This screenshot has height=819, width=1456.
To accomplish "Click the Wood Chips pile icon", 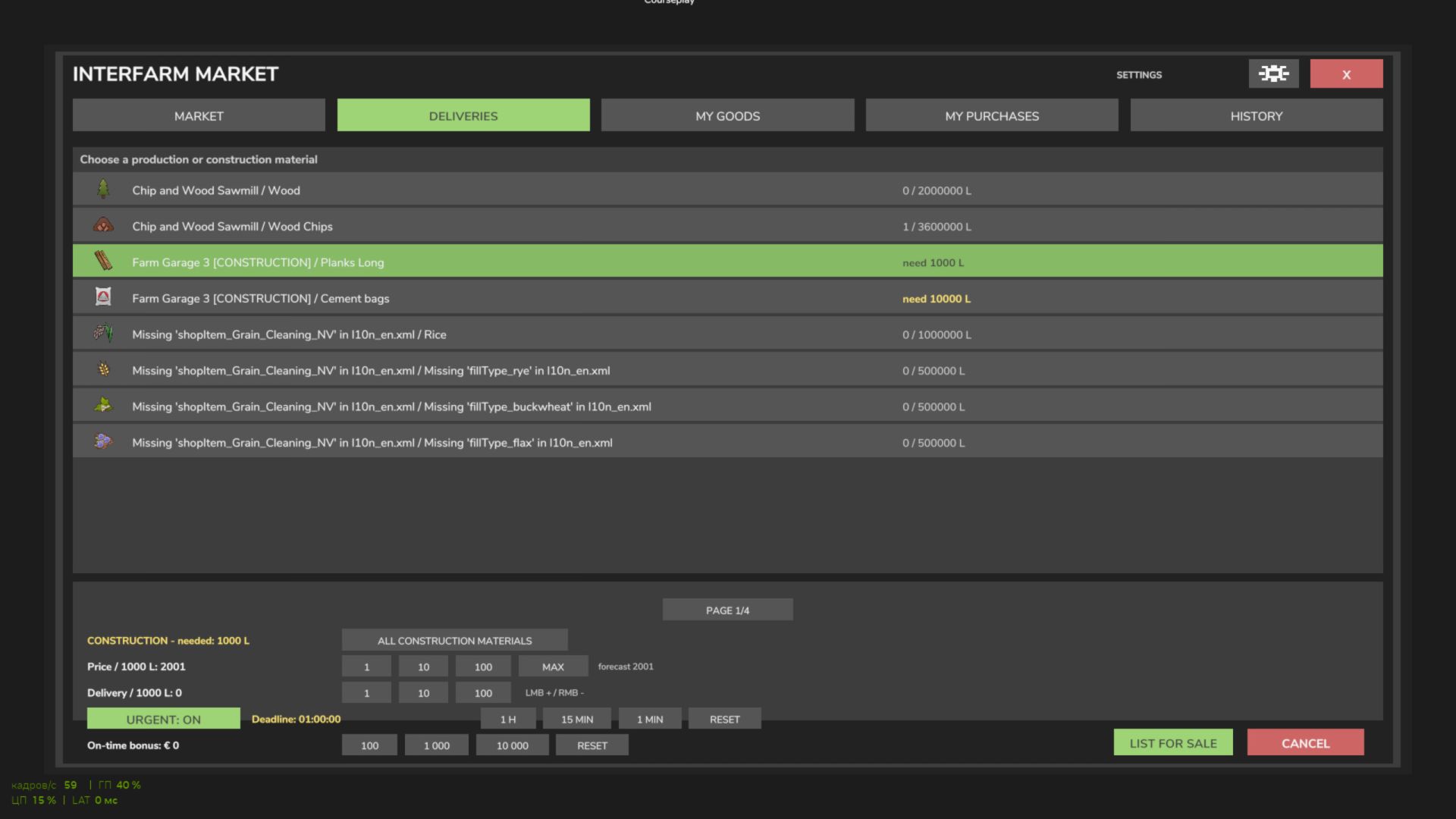I will click(x=103, y=225).
